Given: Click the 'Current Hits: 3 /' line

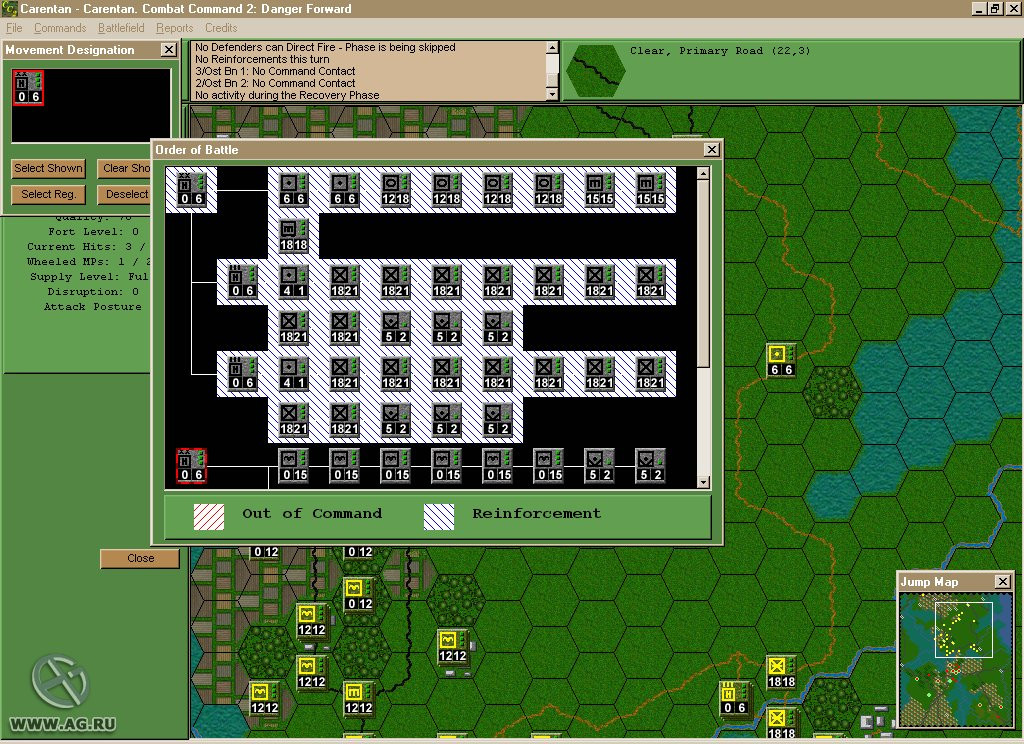Looking at the screenshot, I should point(88,247).
